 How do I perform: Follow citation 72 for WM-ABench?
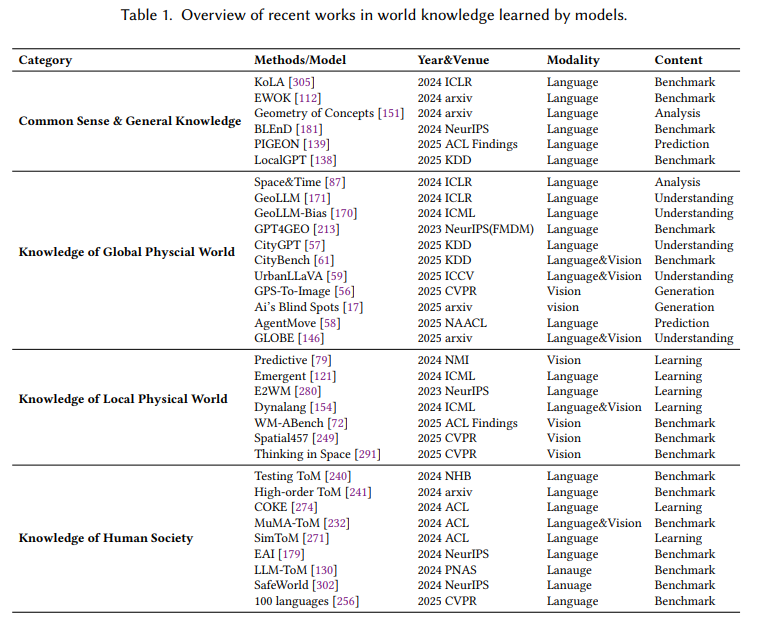pyautogui.click(x=337, y=423)
